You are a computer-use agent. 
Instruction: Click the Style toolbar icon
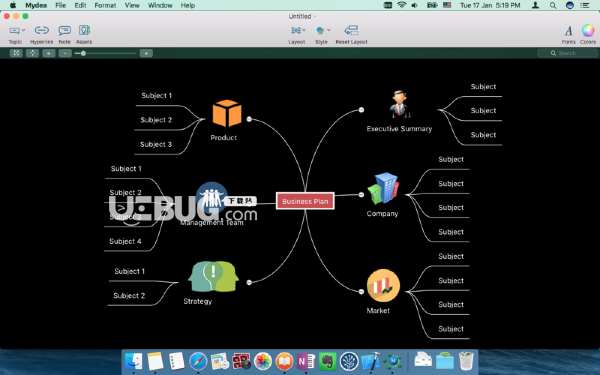[x=320, y=30]
